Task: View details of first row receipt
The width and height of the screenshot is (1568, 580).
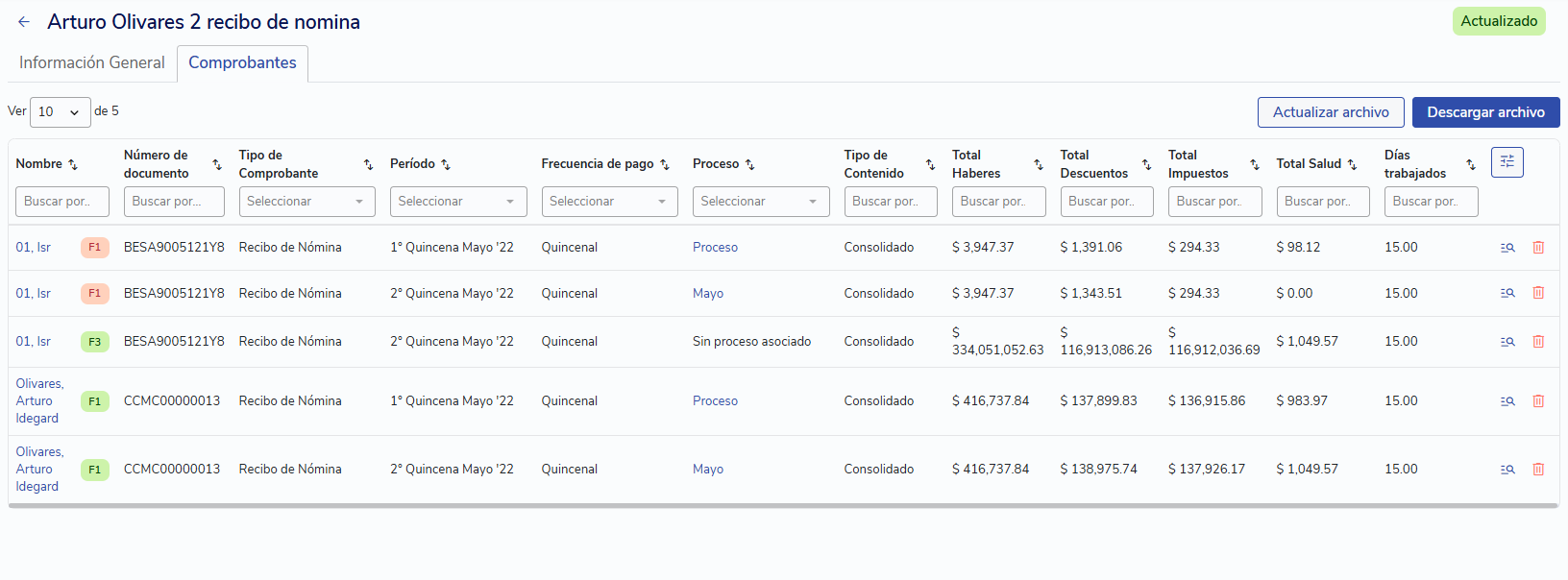Action: (1507, 248)
